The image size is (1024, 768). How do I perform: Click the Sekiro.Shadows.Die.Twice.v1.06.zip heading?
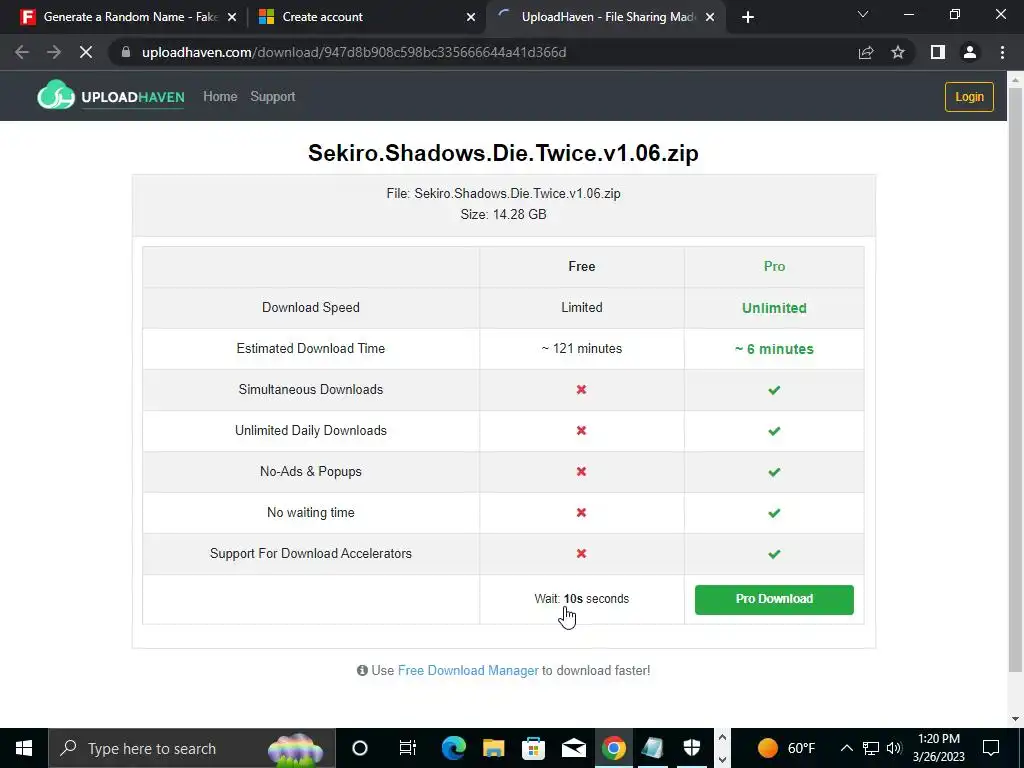tap(503, 153)
